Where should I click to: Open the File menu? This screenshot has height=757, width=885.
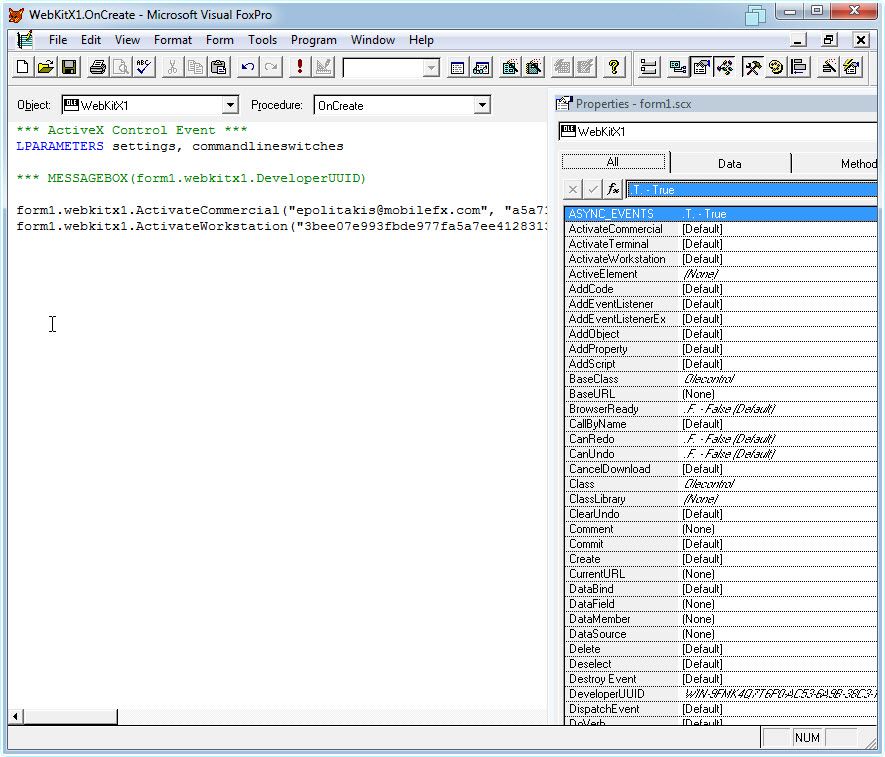click(58, 40)
